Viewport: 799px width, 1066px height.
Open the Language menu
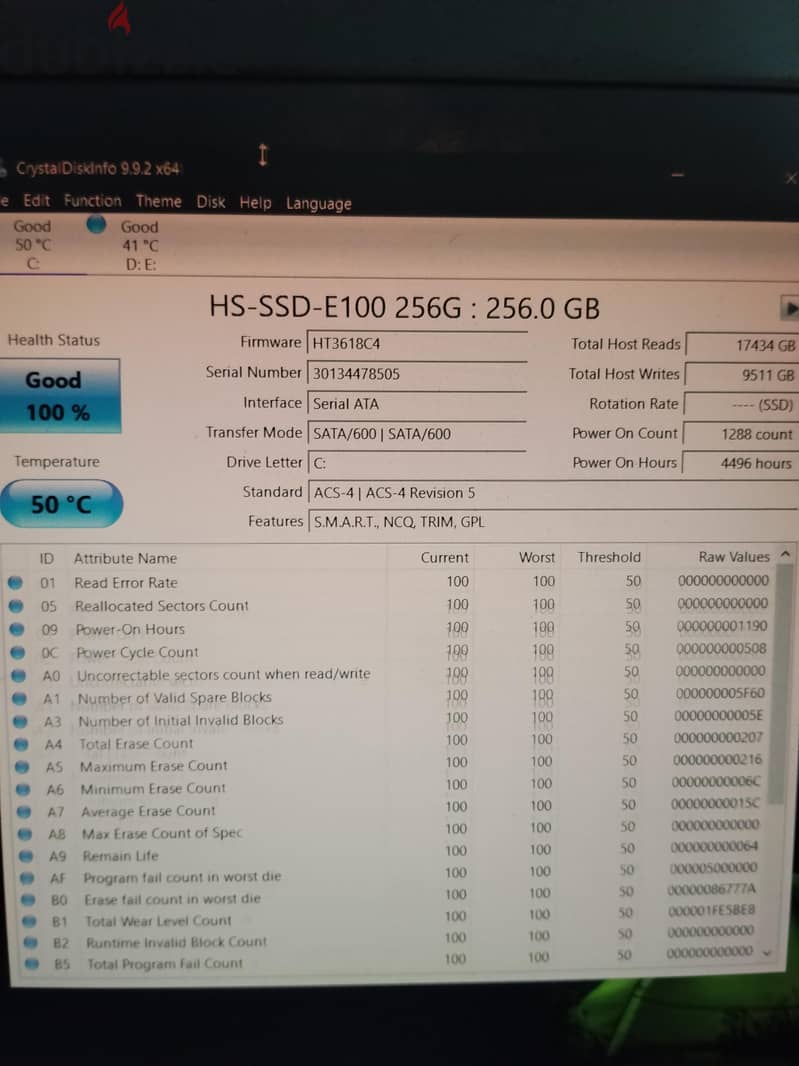click(x=318, y=203)
